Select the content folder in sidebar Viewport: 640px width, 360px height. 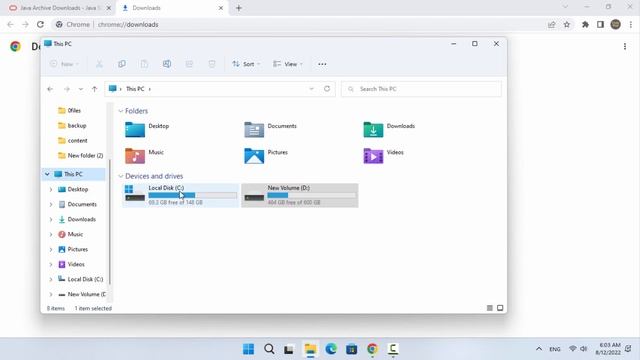(x=77, y=141)
